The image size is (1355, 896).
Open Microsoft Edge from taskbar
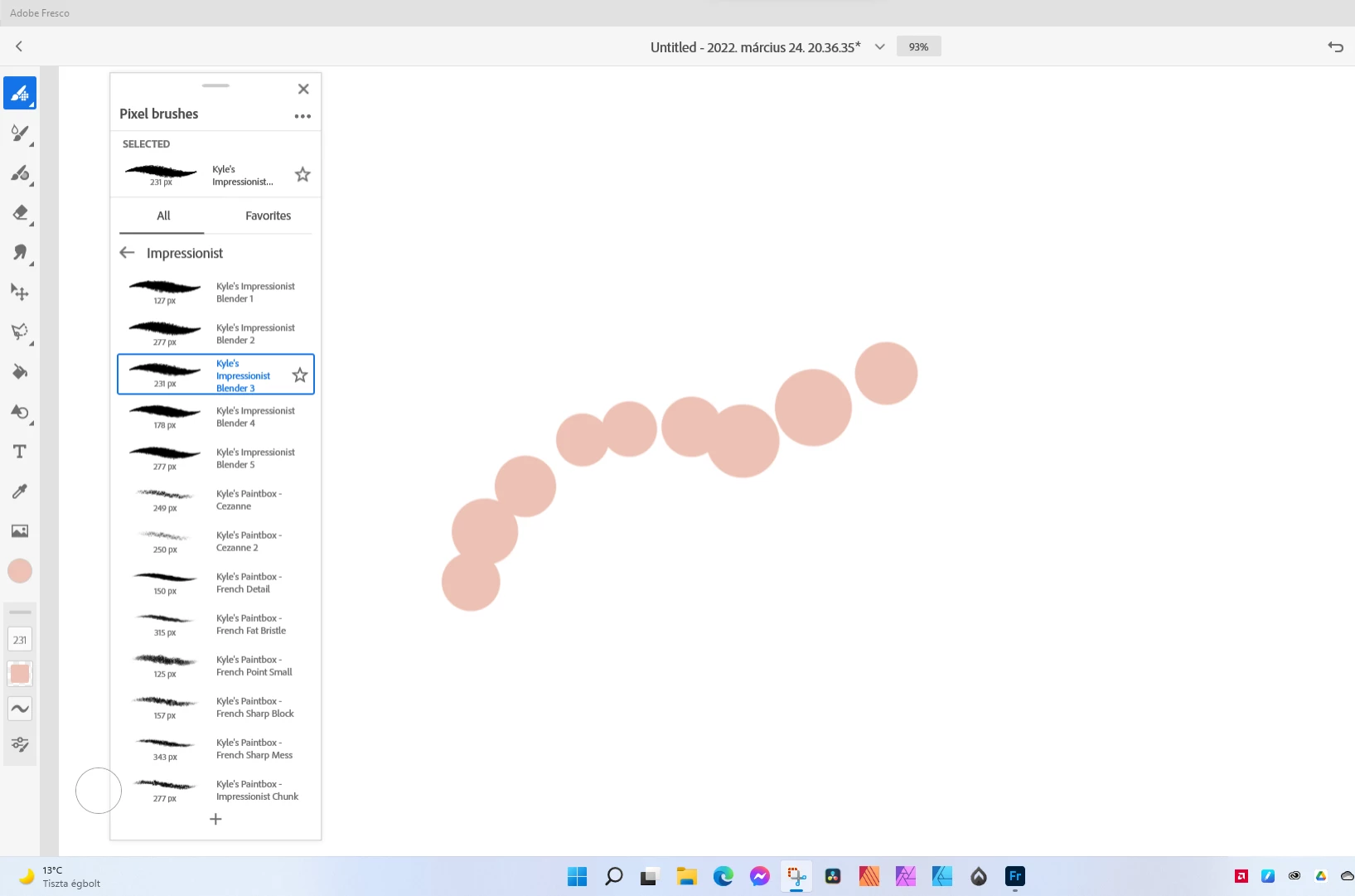coord(723,876)
